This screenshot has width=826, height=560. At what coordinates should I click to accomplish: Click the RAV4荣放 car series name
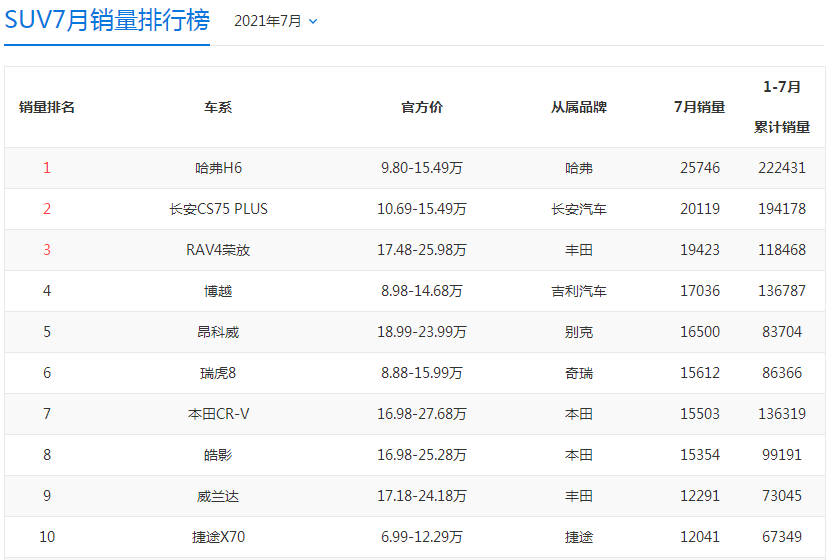[x=219, y=250]
